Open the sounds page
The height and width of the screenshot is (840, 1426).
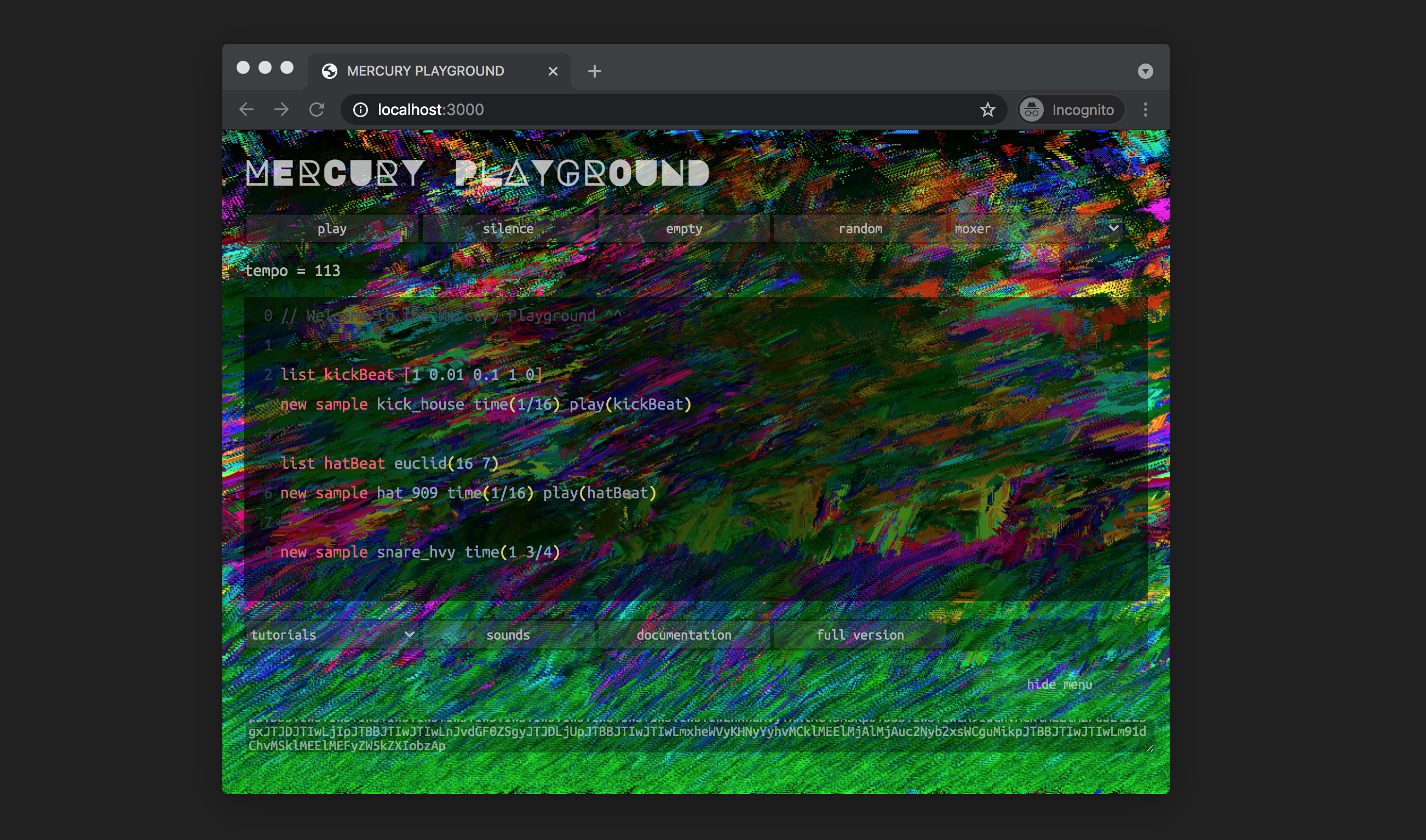pyautogui.click(x=508, y=635)
